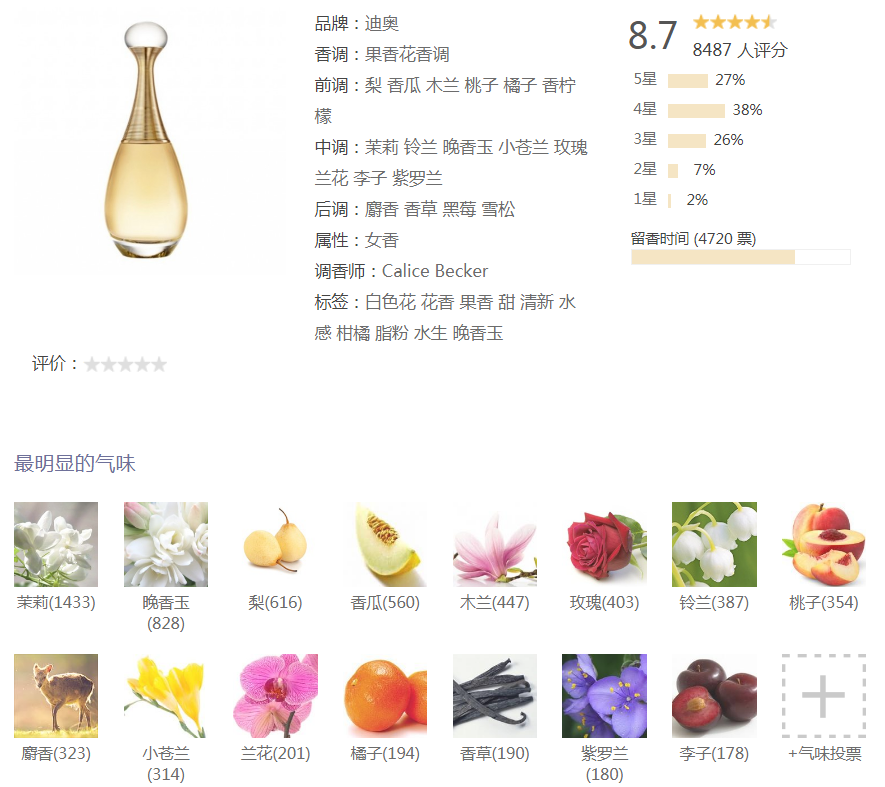Click the perfume bottle product image
Screen dimensions: 885x787
coord(146,139)
